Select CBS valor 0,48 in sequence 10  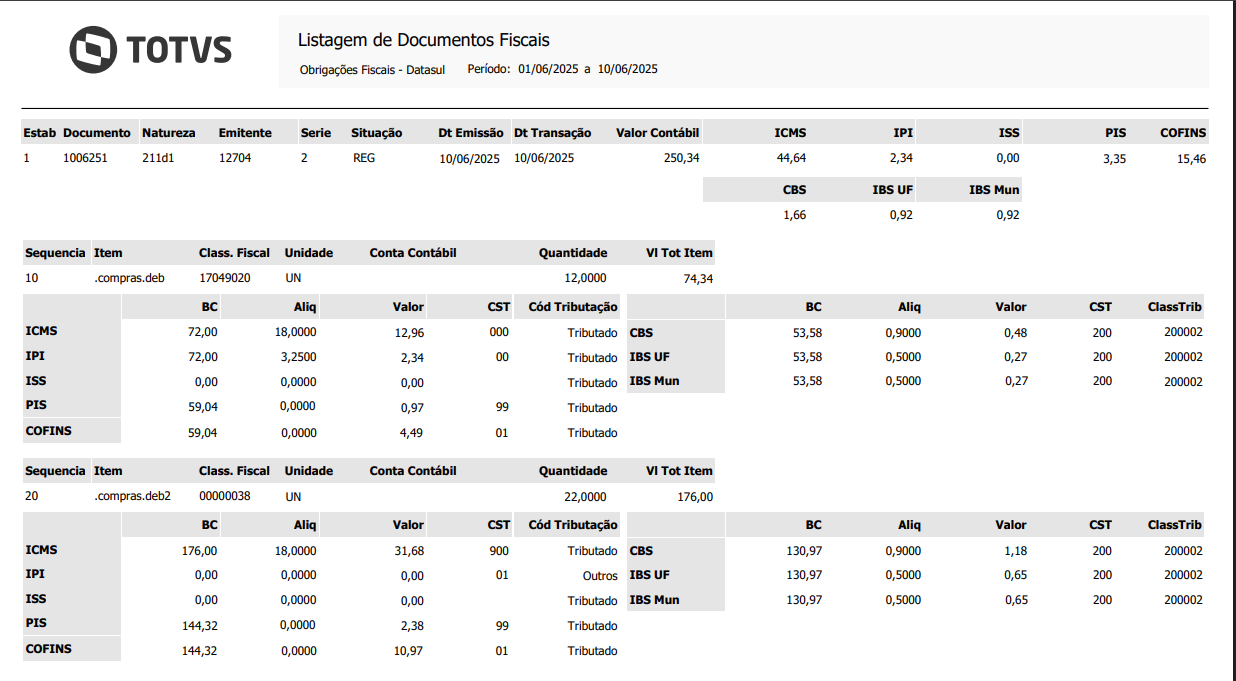pos(1015,333)
